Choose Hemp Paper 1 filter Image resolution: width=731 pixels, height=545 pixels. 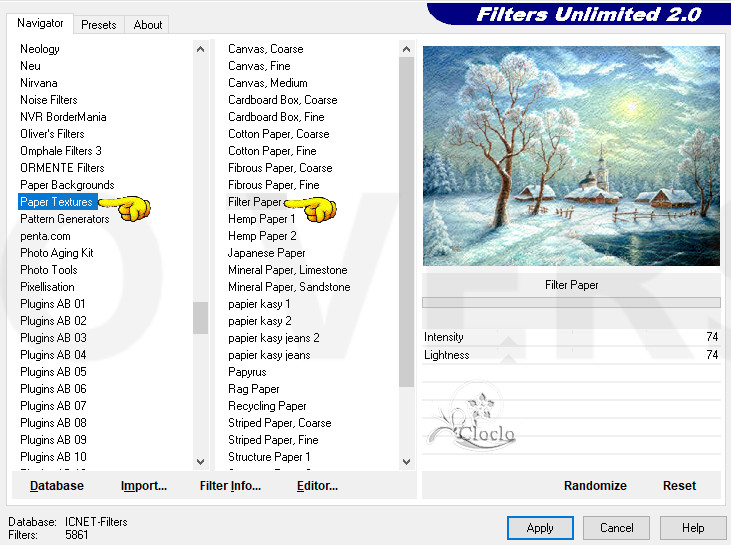[x=262, y=219]
